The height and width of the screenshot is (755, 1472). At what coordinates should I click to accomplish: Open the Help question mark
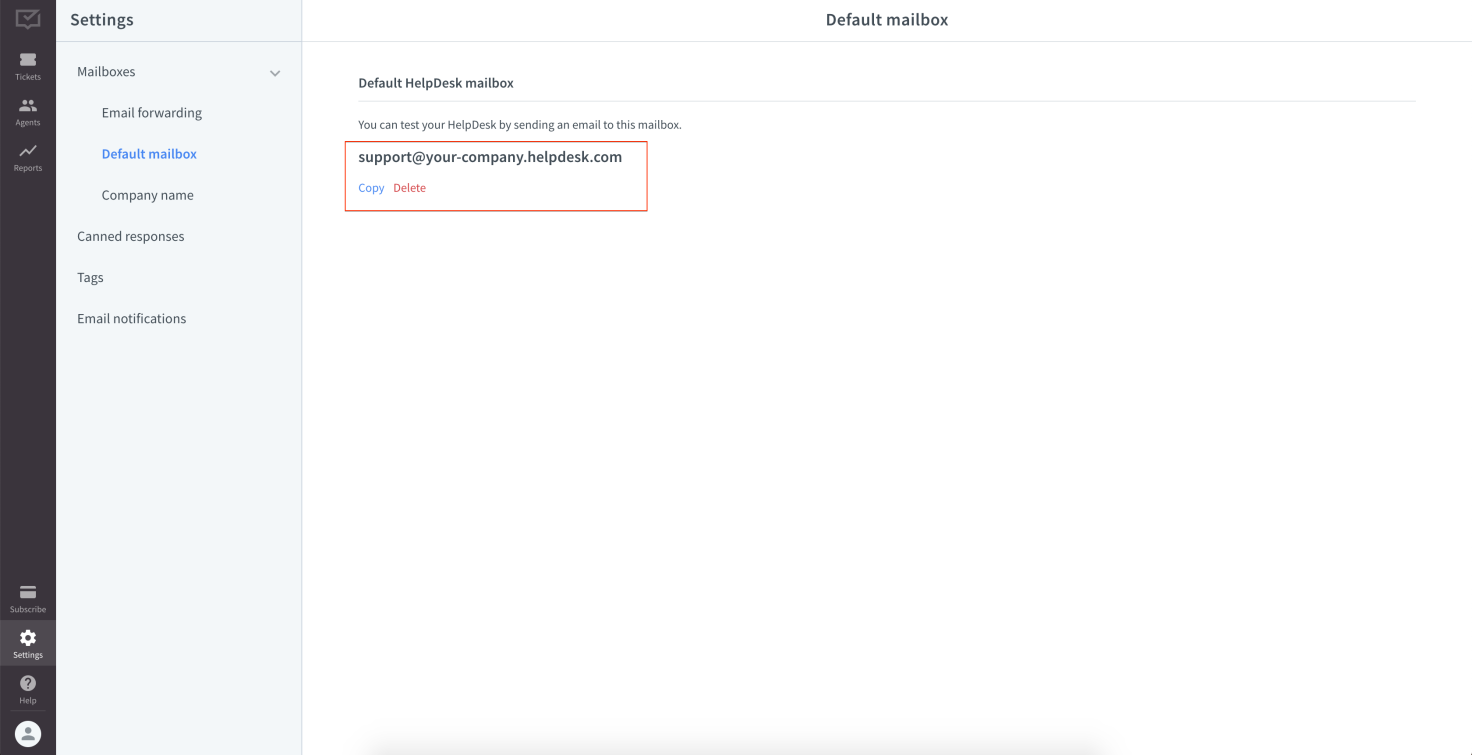[x=28, y=689]
